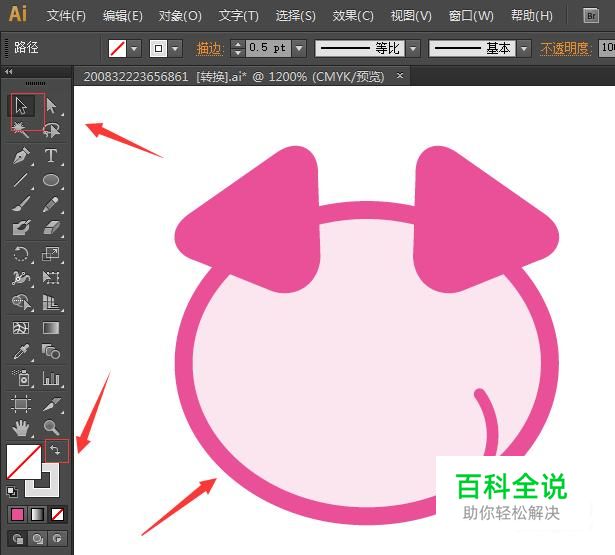Select the Zoom magnifier tool

(50, 428)
